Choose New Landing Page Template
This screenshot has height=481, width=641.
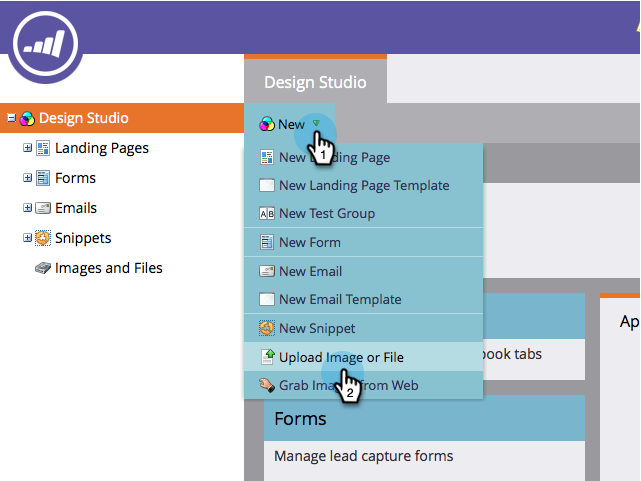pyautogui.click(x=363, y=185)
